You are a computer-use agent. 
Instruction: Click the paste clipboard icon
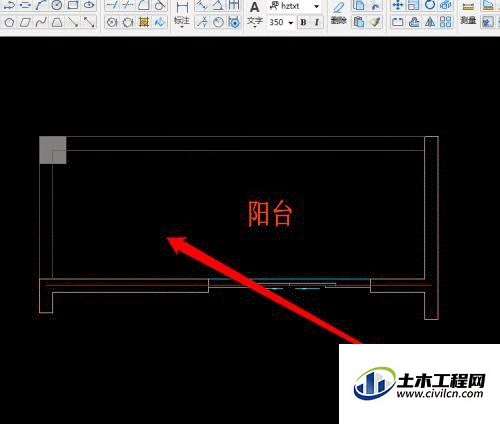[x=359, y=22]
